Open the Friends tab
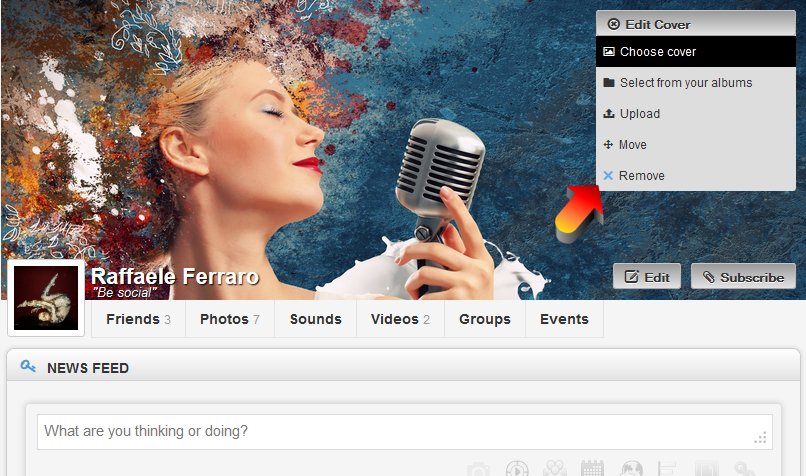 (138, 319)
